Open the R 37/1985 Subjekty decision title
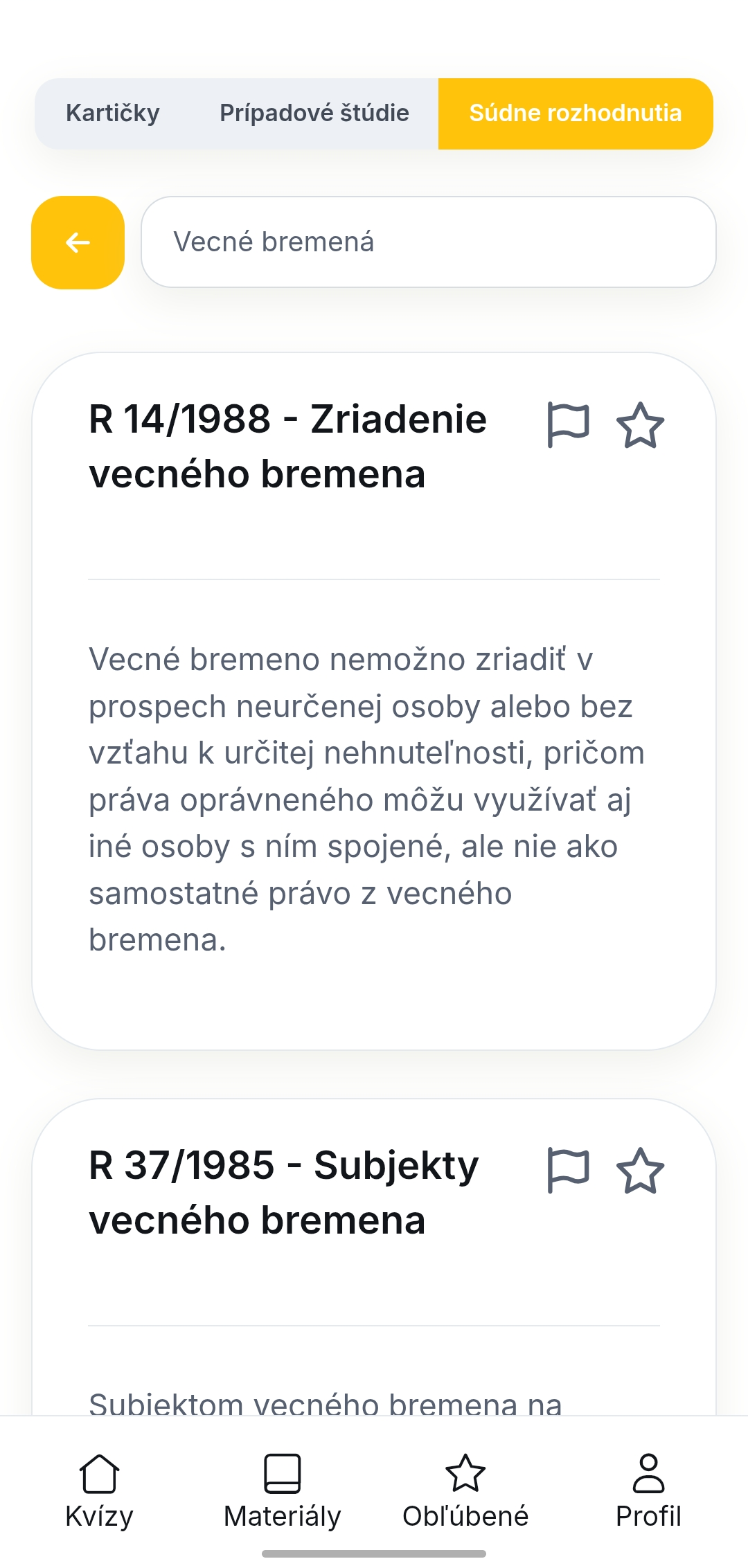748x1568 pixels. point(284,1192)
